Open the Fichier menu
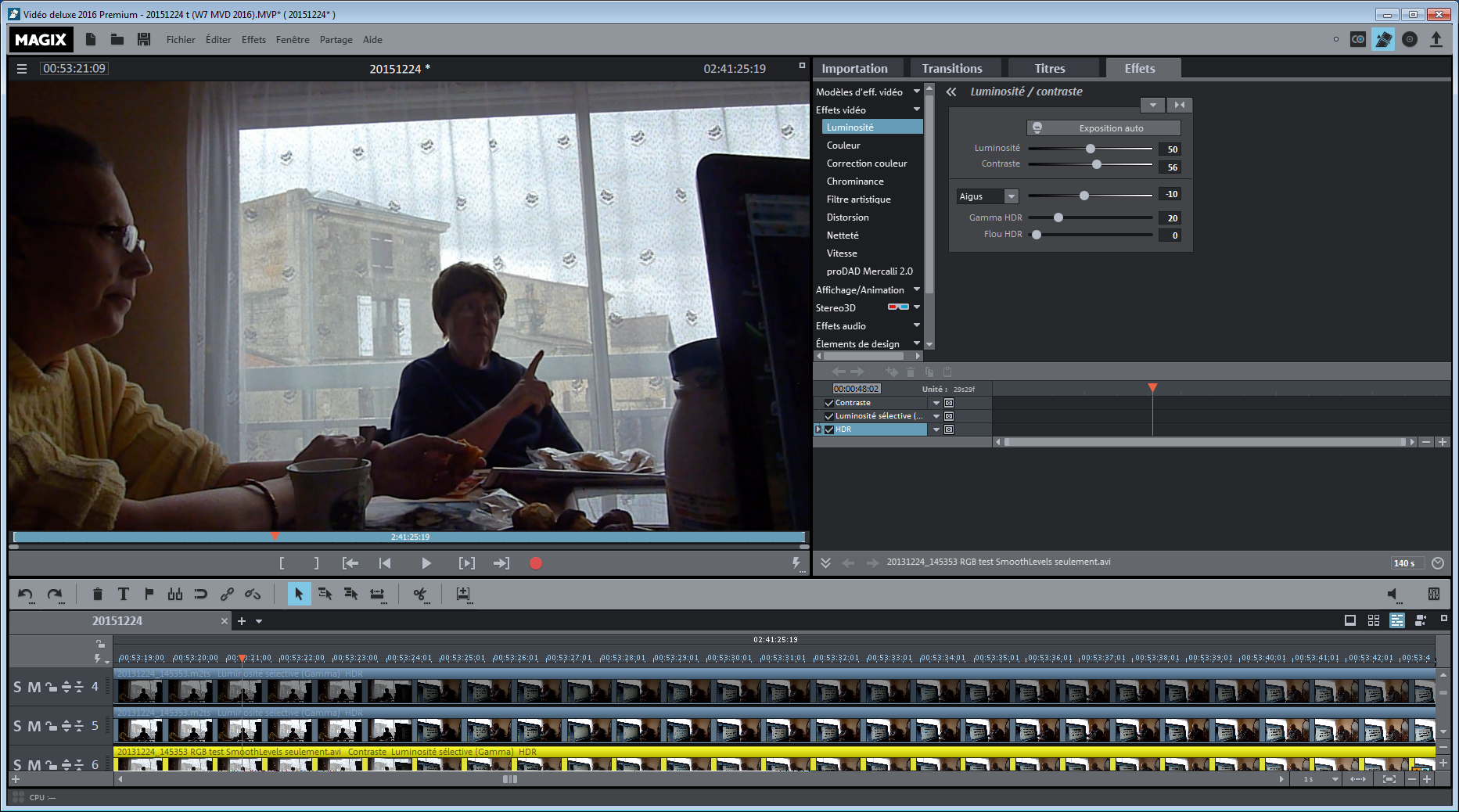This screenshot has width=1459, height=812. pos(181,40)
